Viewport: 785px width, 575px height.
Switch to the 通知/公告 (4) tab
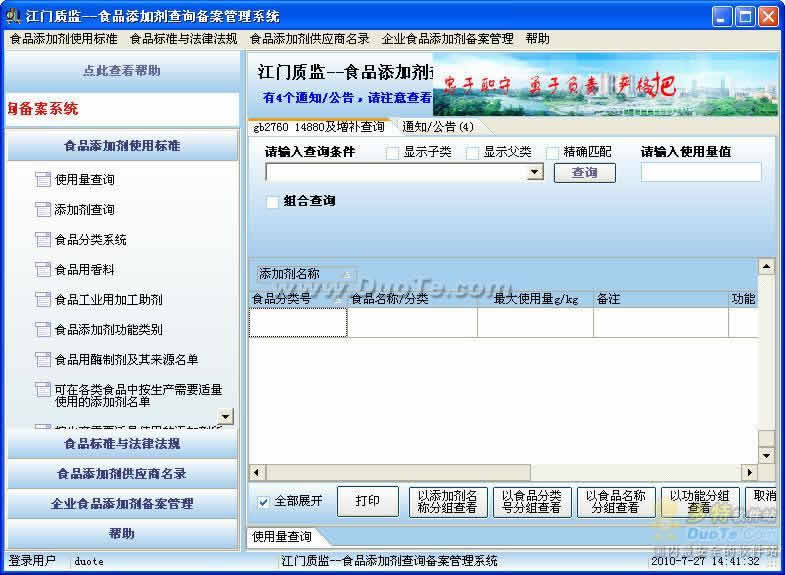438,127
